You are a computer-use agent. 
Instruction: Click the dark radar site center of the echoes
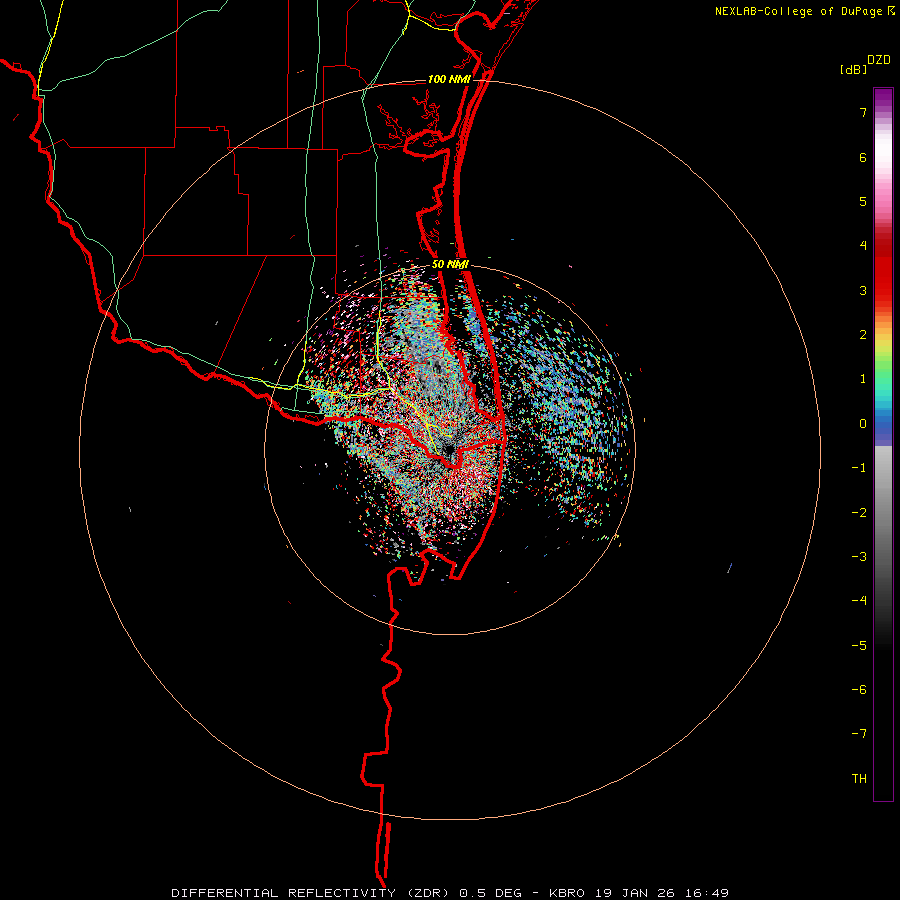click(448, 449)
